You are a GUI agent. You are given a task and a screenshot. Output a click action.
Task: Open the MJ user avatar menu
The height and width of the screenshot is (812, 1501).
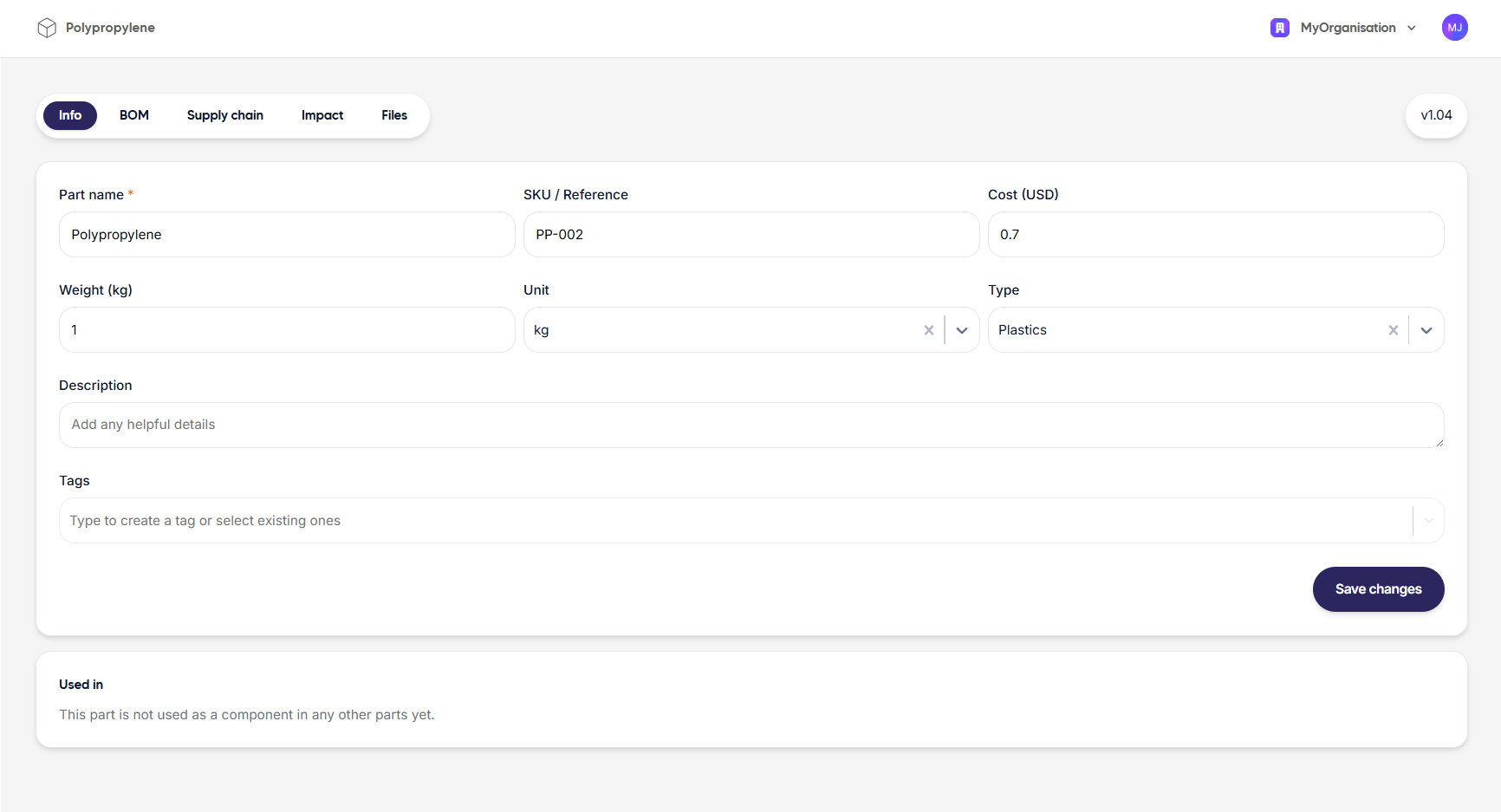[x=1455, y=28]
